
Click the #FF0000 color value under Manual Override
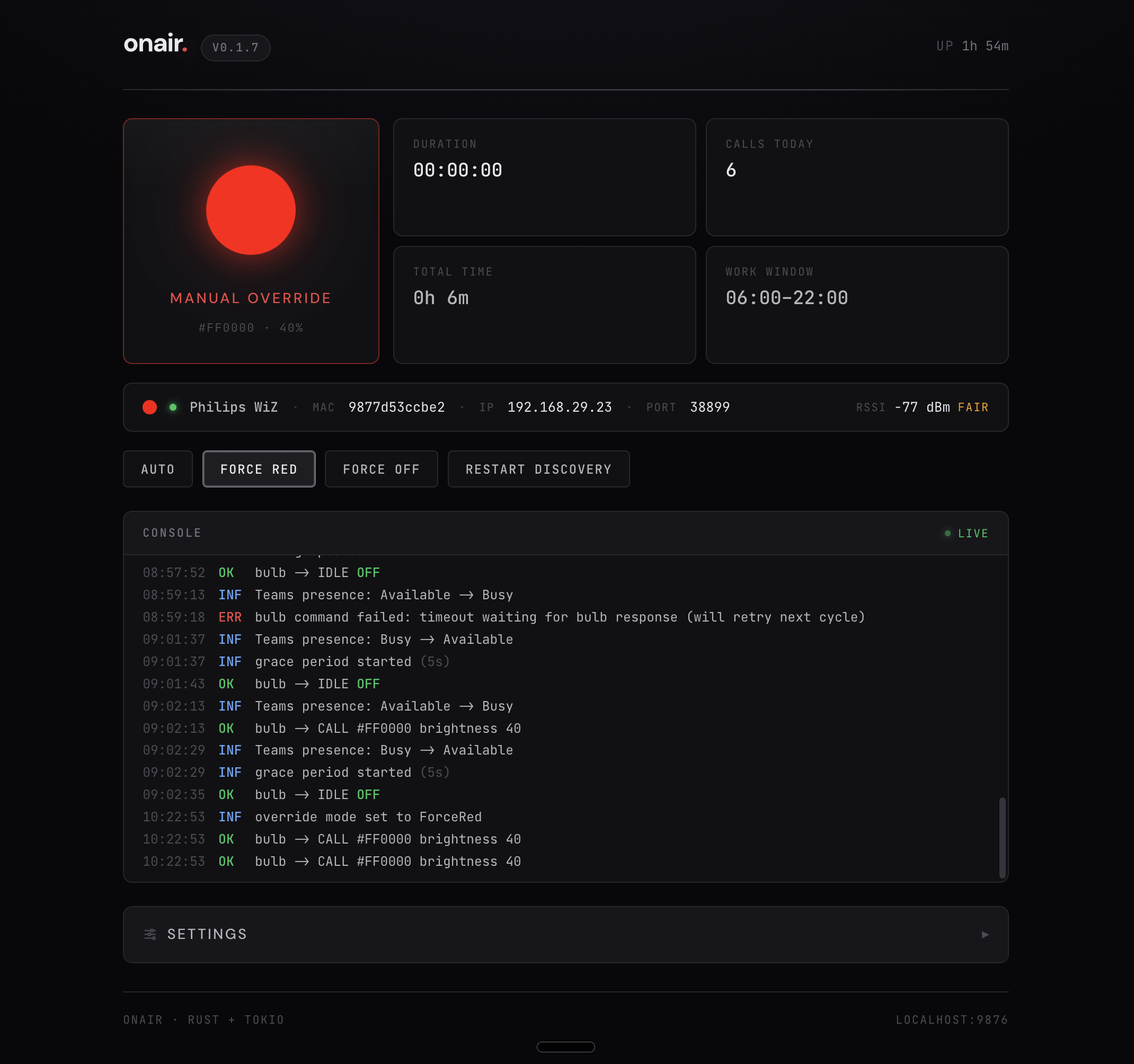point(225,327)
